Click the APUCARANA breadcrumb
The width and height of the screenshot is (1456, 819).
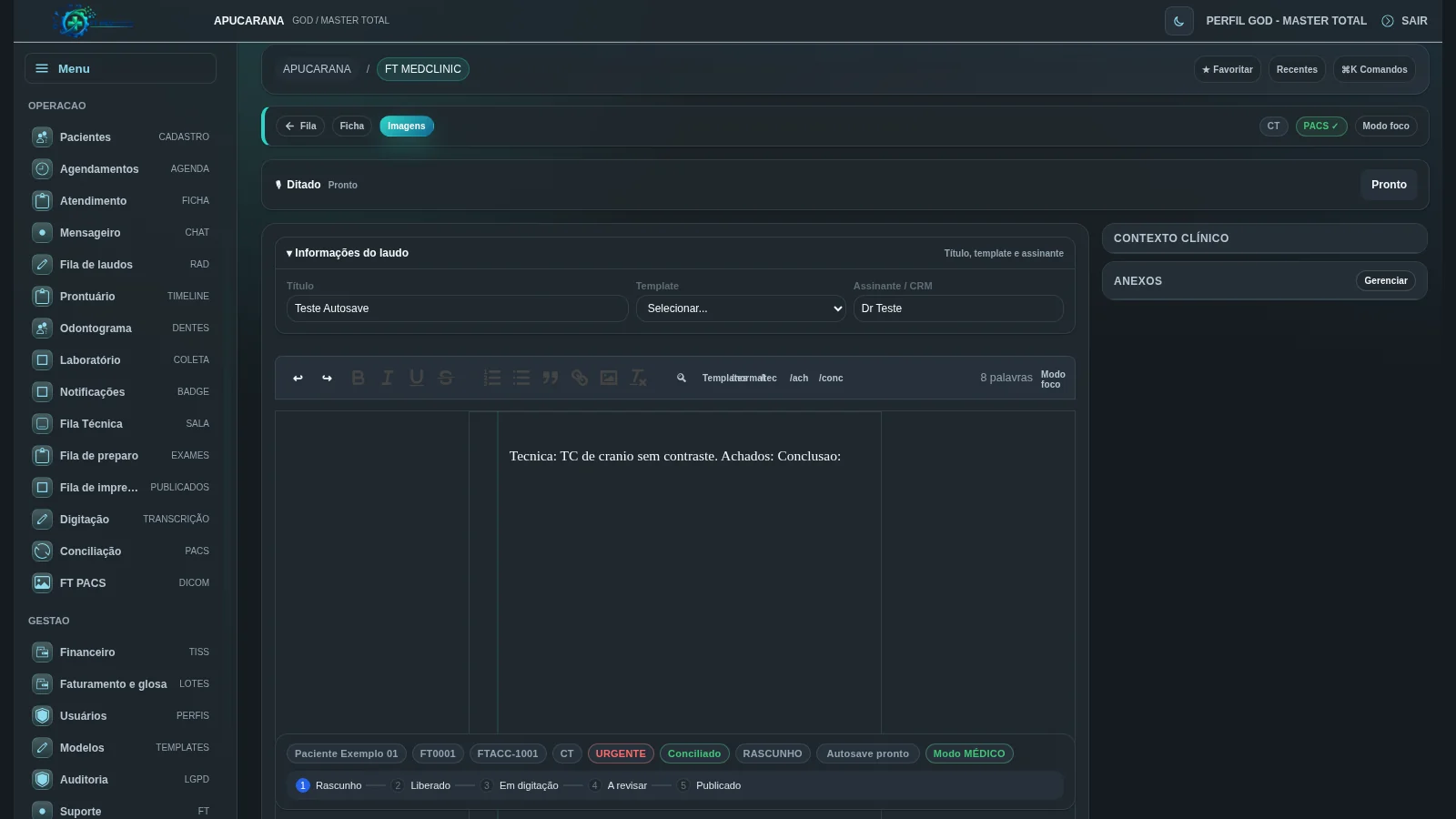pyautogui.click(x=317, y=69)
